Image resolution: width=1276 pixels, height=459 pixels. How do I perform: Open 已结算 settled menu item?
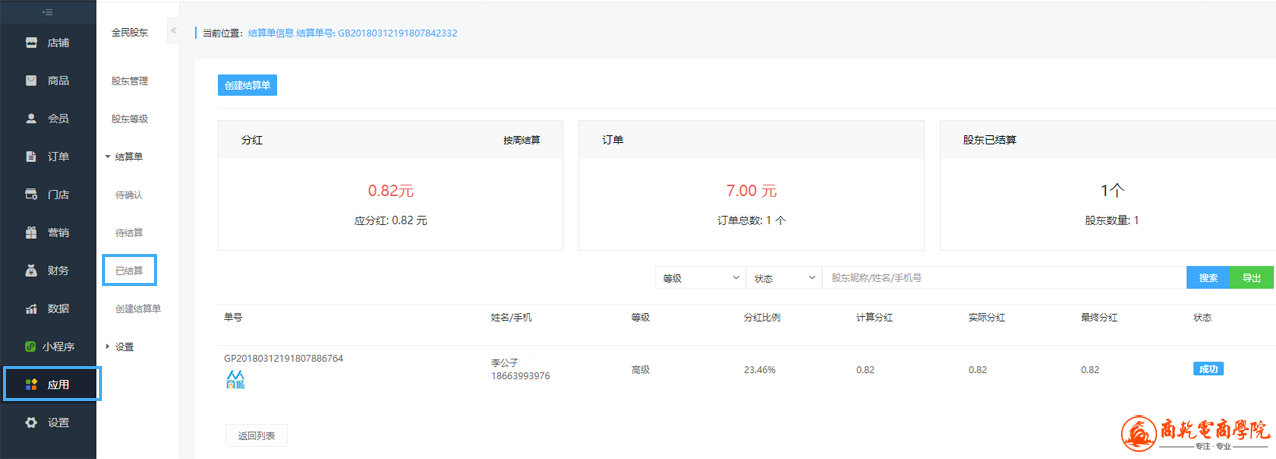128,271
